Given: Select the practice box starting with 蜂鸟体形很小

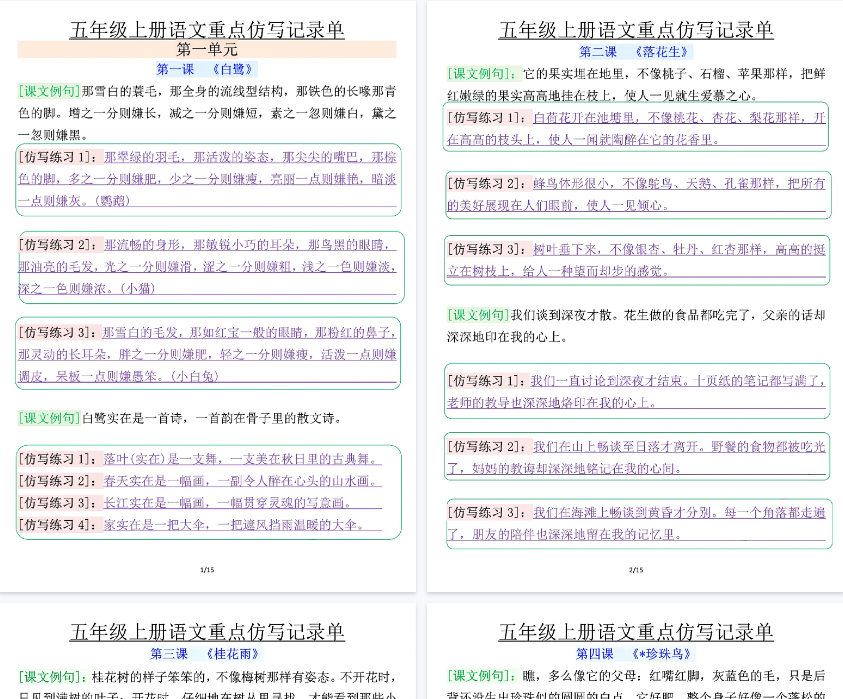Looking at the screenshot, I should coord(637,195).
